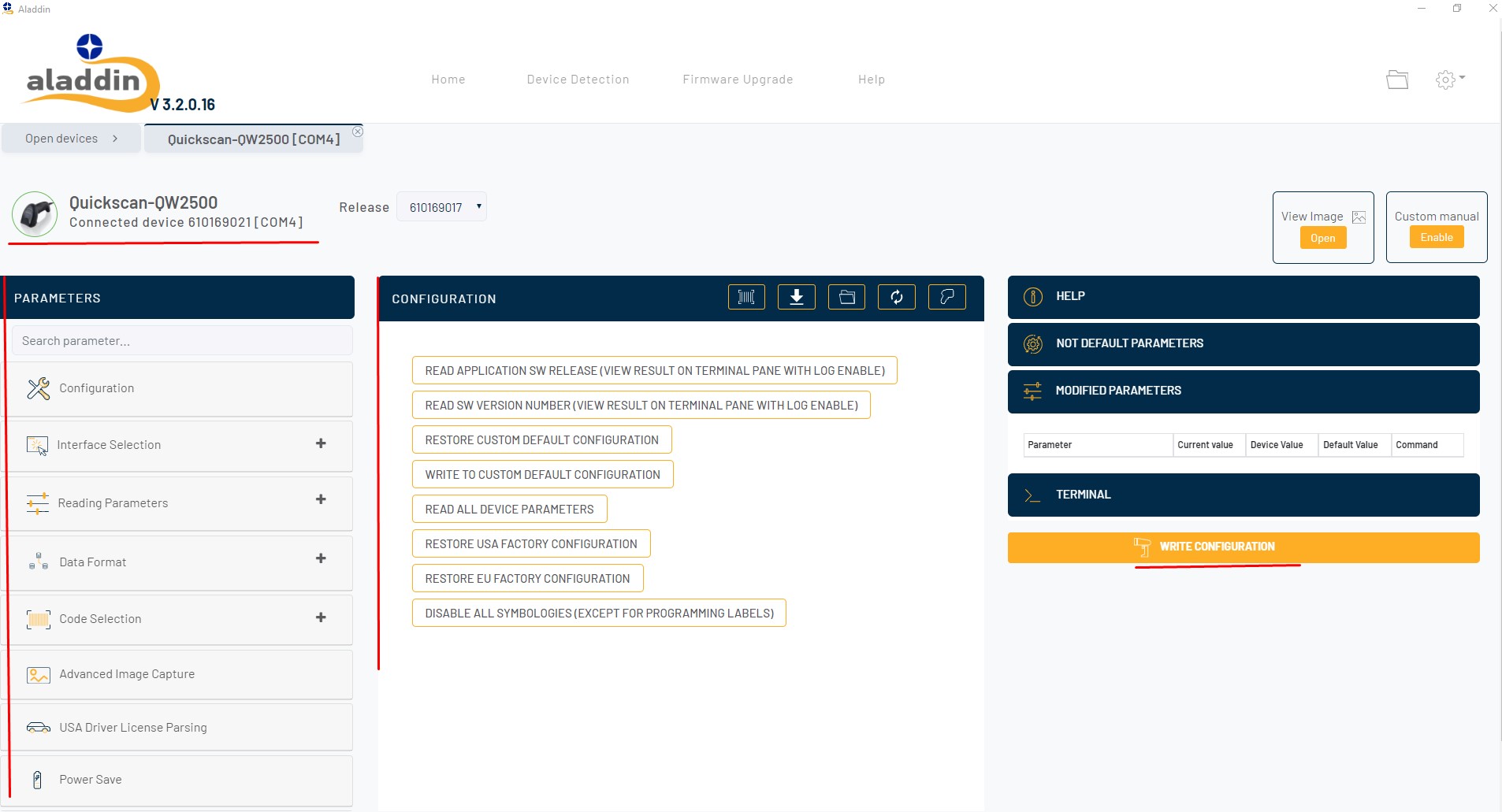1502x812 pixels.
Task: Click the last icon in the Configuration toolbar
Action: (x=947, y=297)
